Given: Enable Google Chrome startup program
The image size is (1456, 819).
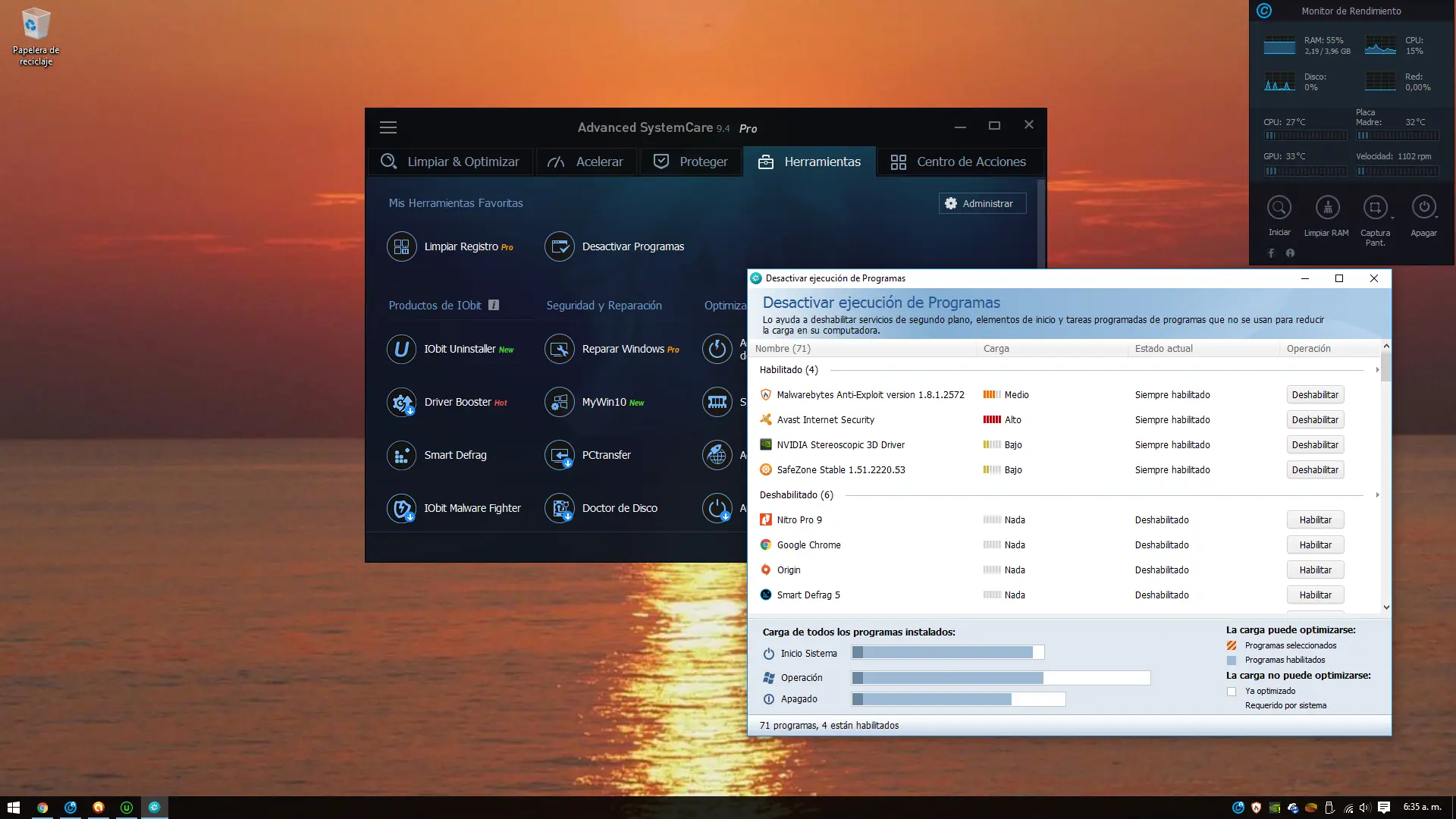Looking at the screenshot, I should pyautogui.click(x=1316, y=544).
